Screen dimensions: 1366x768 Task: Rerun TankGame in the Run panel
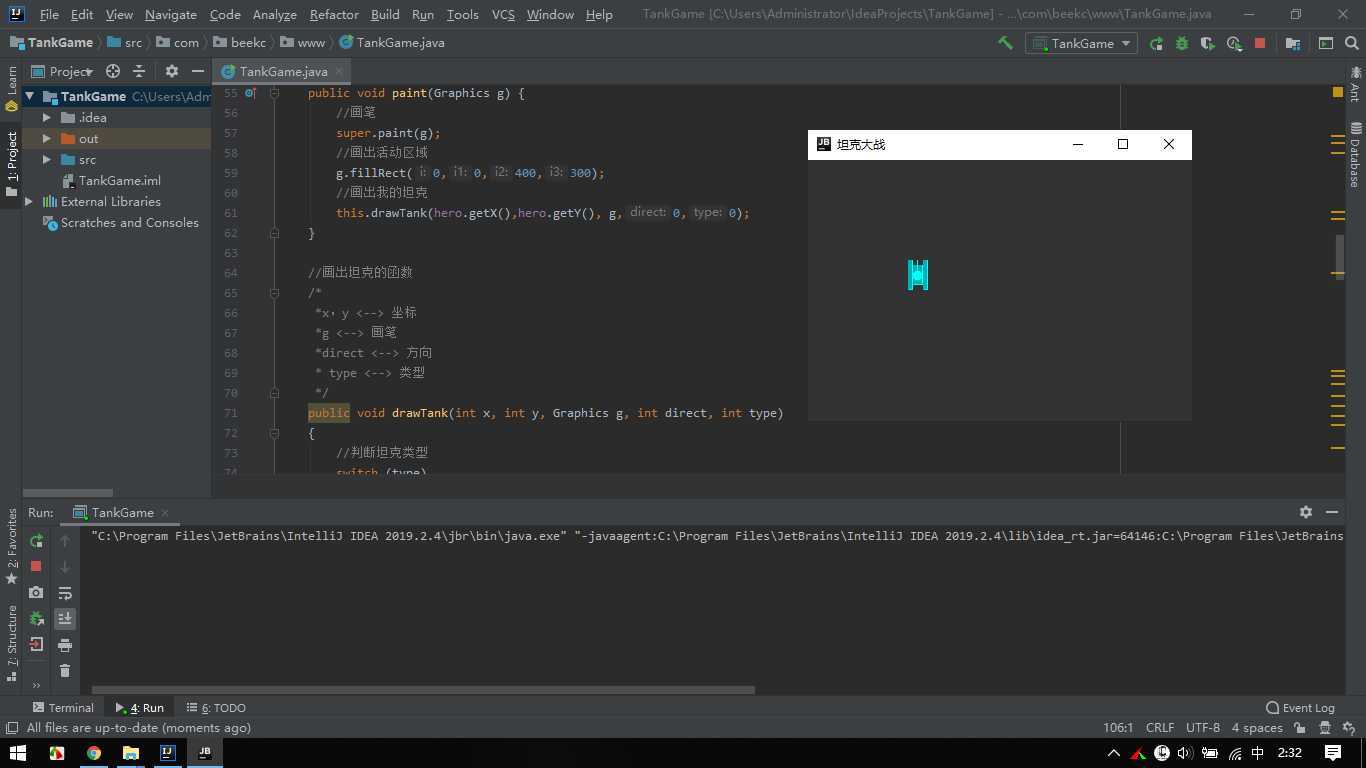pyautogui.click(x=36, y=540)
